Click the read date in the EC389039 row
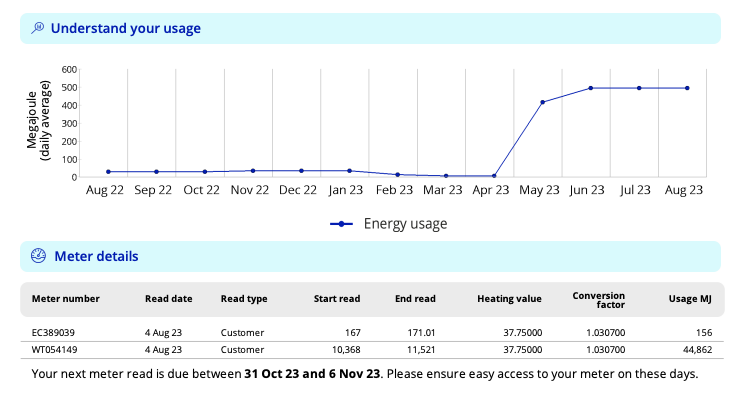 [163, 333]
